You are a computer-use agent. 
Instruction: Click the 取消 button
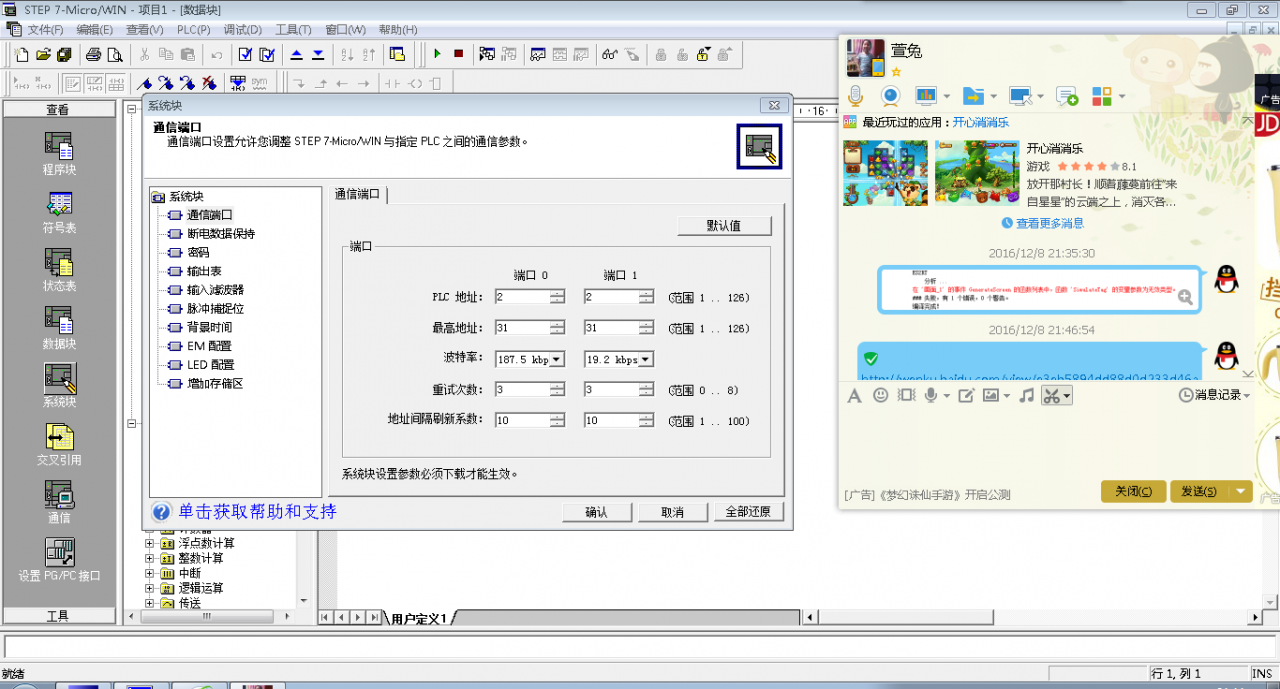[x=673, y=512]
